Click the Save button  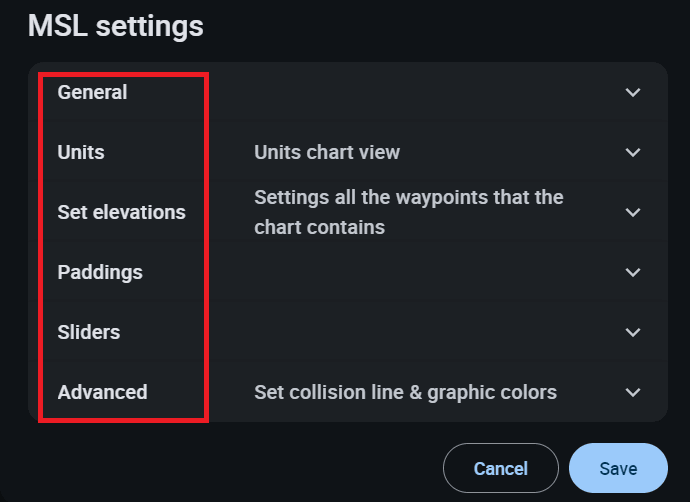(x=617, y=468)
